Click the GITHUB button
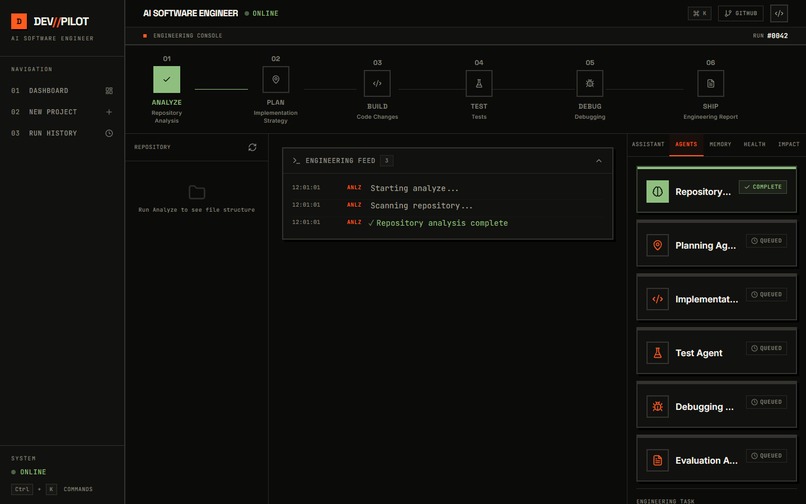This screenshot has width=806, height=504. (741, 13)
